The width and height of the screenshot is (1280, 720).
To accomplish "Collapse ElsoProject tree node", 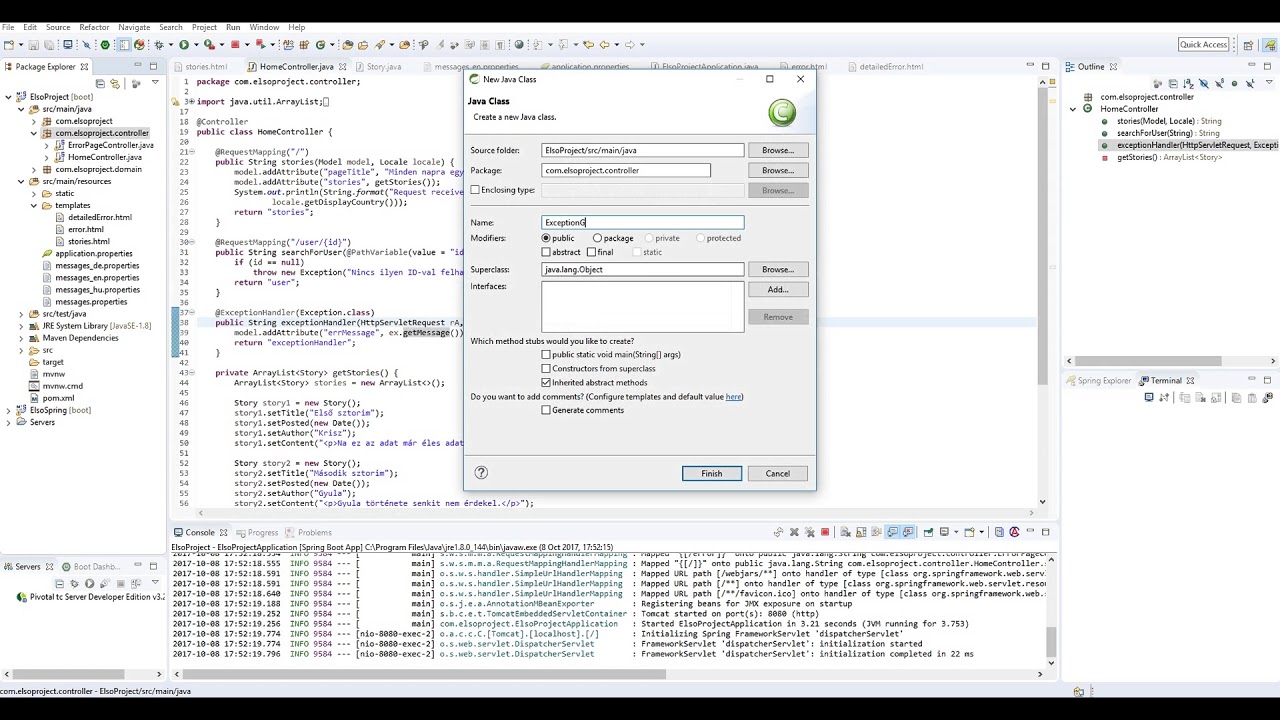I will 8,97.
